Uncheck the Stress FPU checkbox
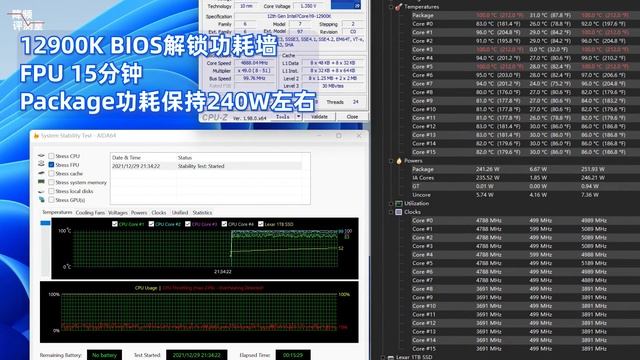This screenshot has width=640, height=360. point(51,164)
